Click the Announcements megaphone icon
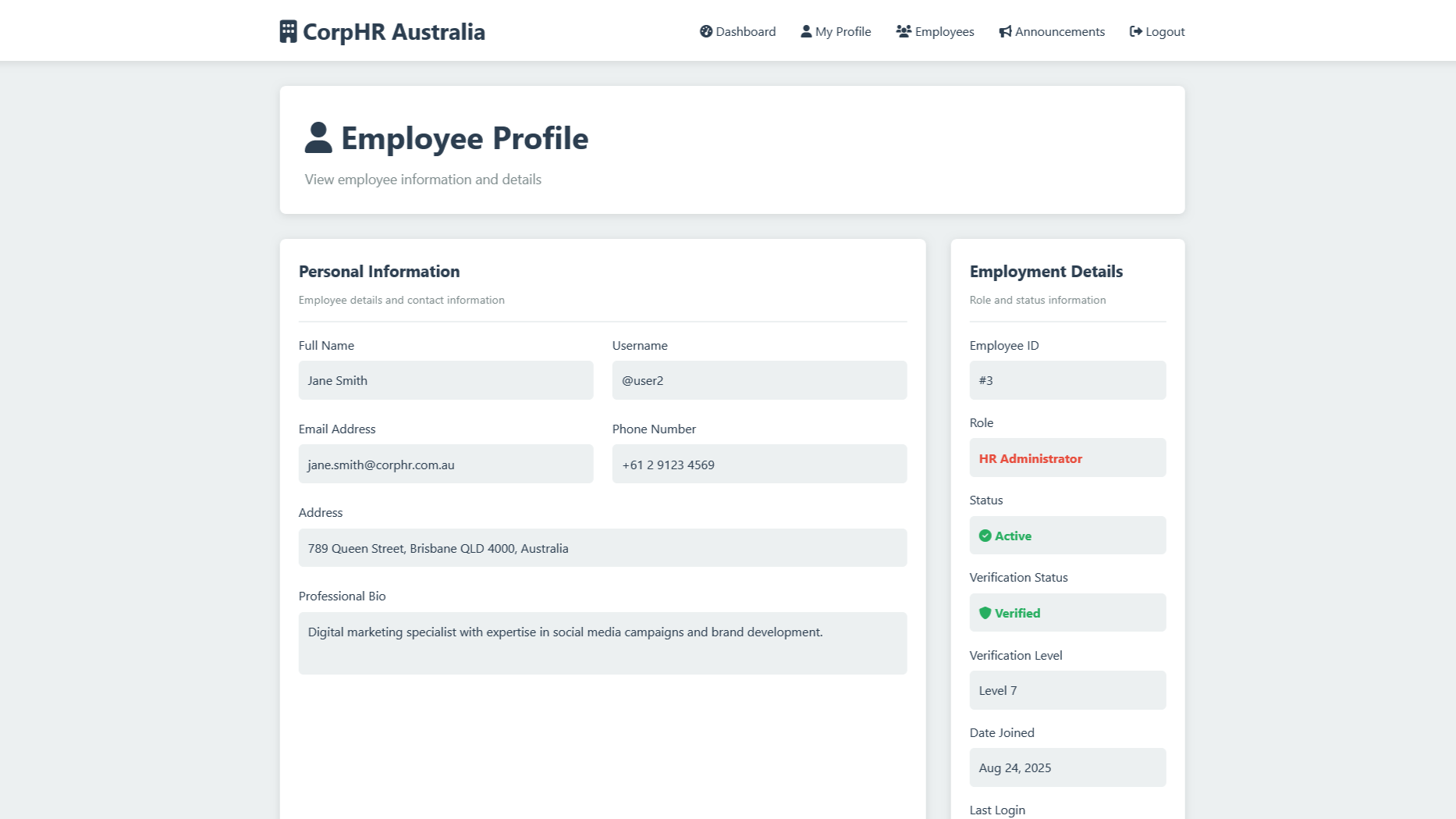Image resolution: width=1456 pixels, height=819 pixels. pos(1005,31)
